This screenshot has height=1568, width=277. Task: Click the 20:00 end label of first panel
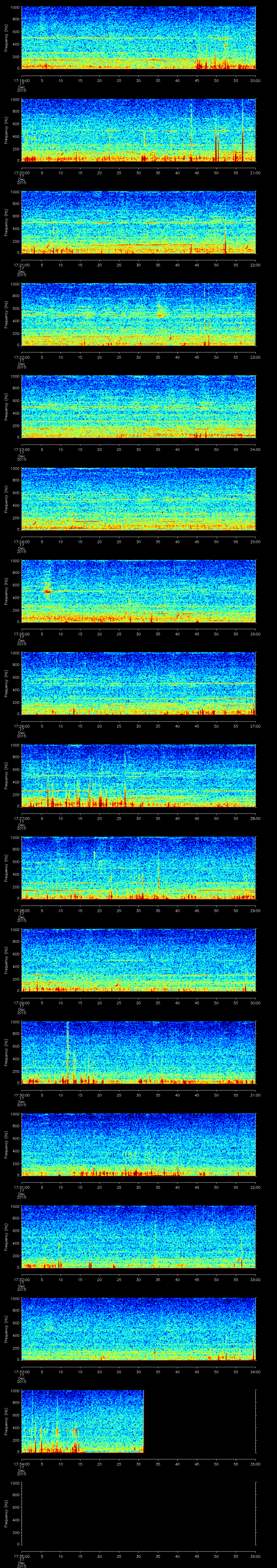click(x=255, y=80)
